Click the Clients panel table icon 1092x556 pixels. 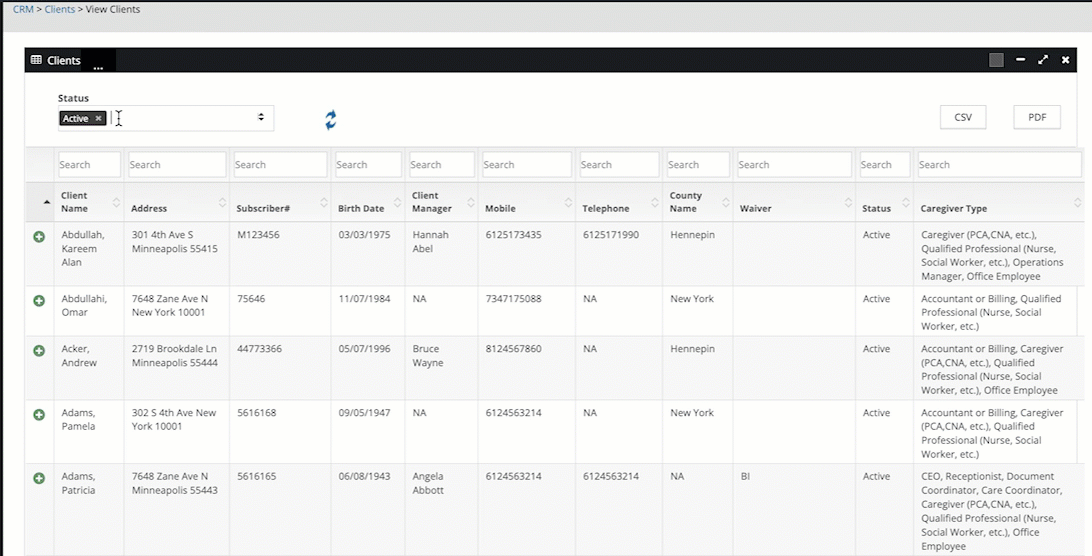[36, 60]
